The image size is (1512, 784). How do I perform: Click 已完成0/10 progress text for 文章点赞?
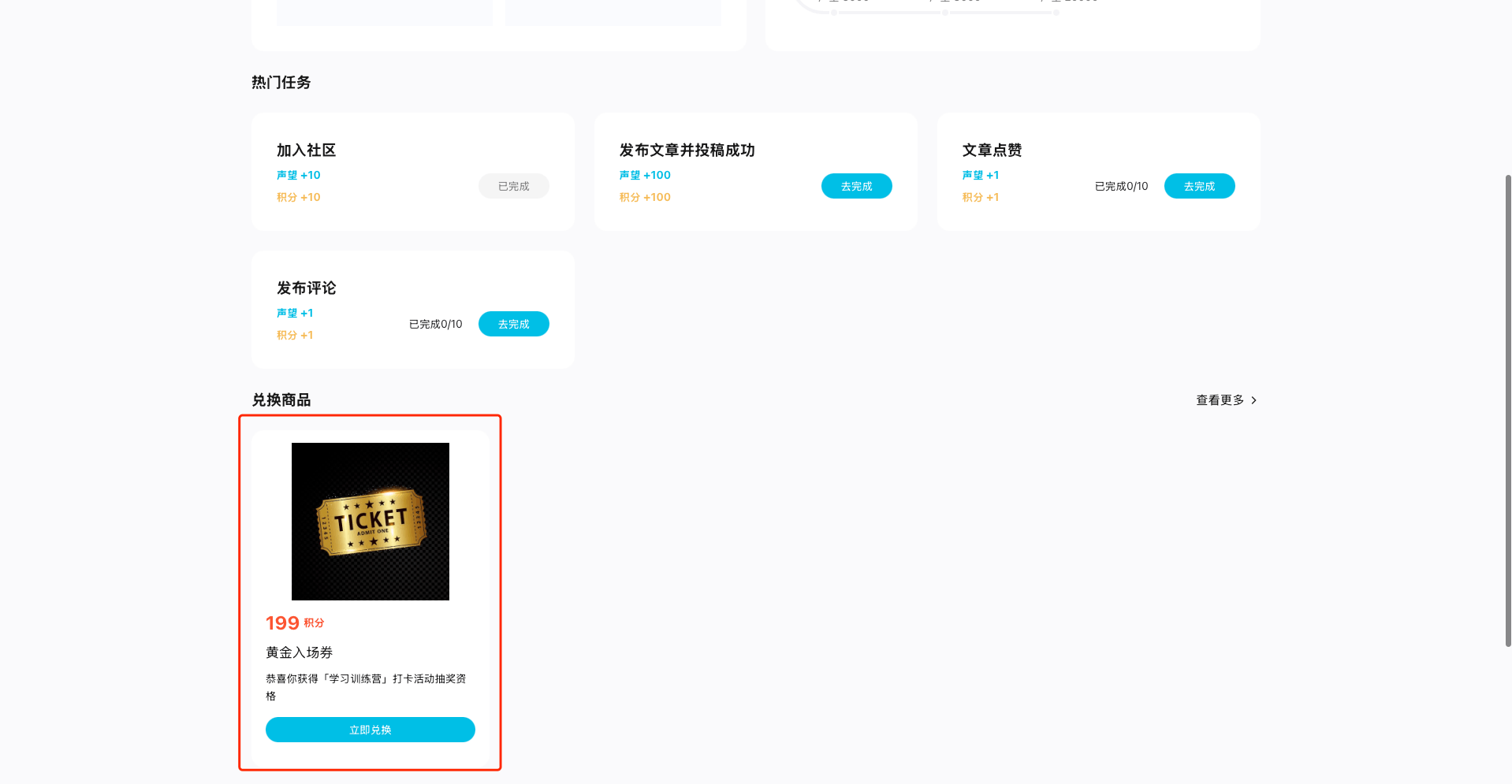coord(1121,186)
